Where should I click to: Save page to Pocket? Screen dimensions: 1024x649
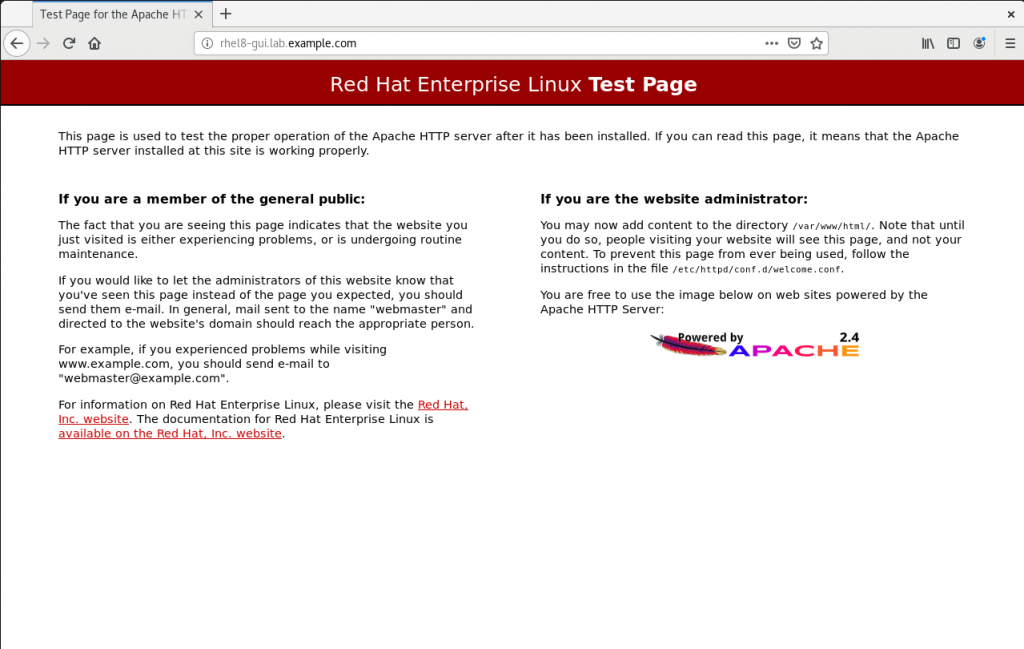pos(794,44)
